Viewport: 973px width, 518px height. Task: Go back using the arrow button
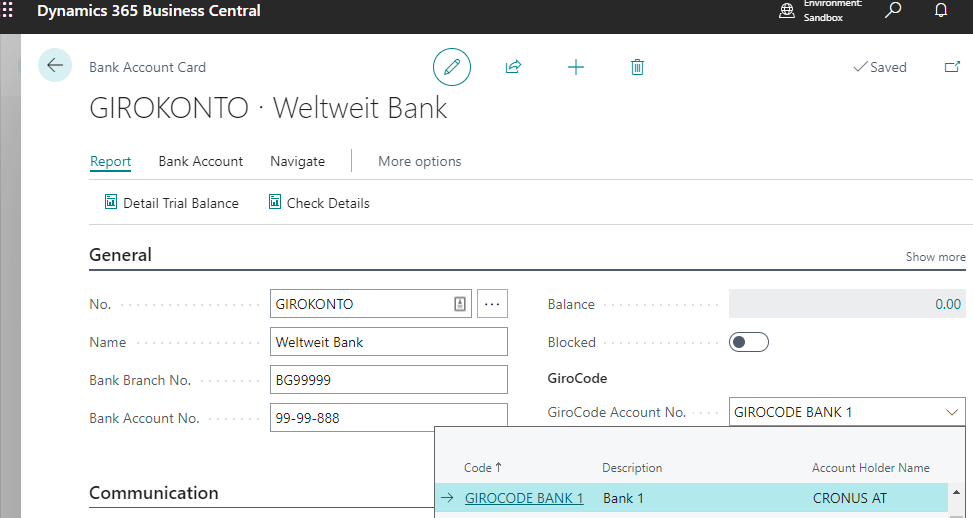pos(55,66)
